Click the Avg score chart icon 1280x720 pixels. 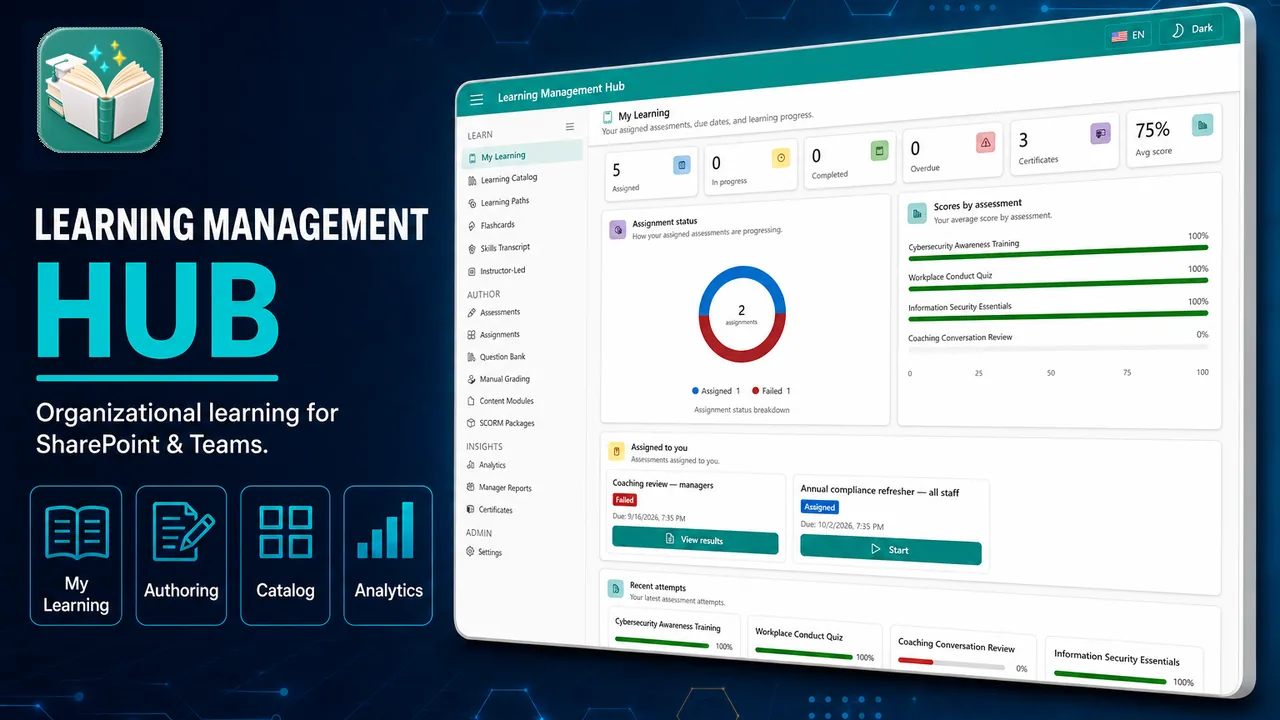coord(1203,124)
